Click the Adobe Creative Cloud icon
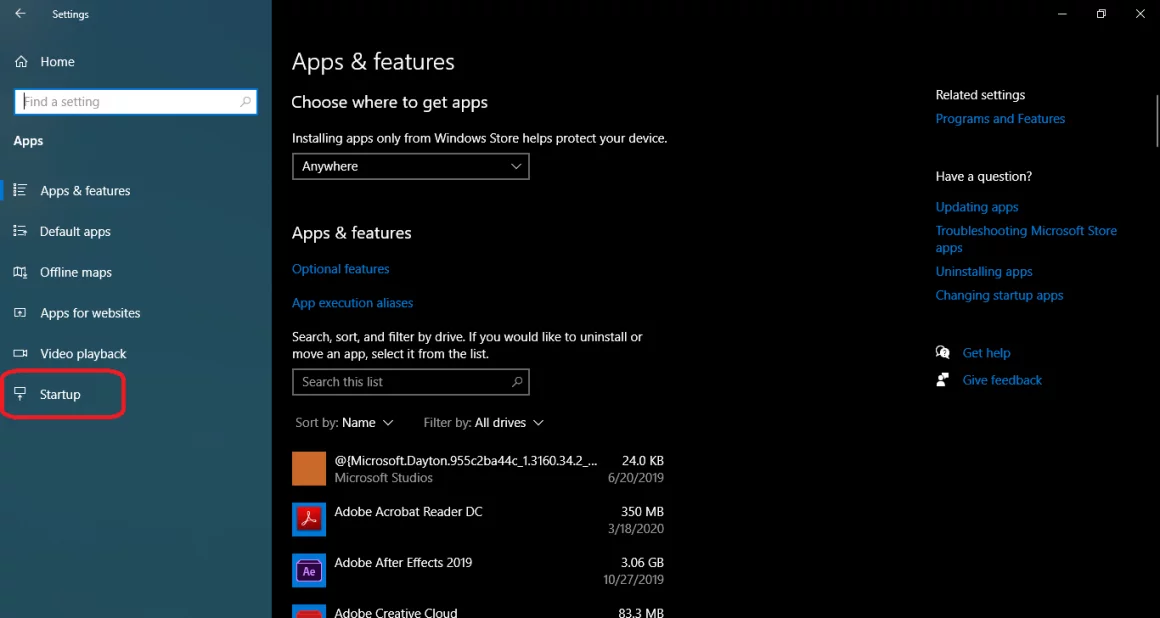The width and height of the screenshot is (1160, 618). pos(308,612)
